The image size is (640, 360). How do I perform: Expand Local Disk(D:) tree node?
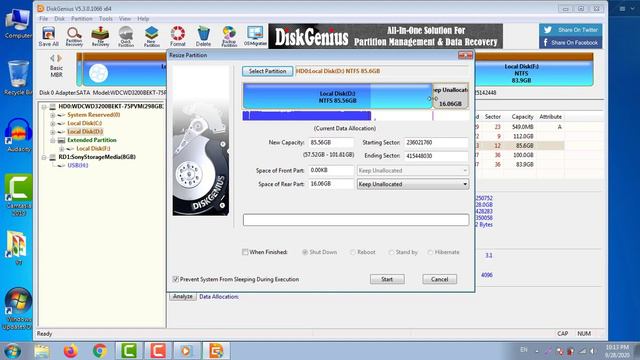click(53, 132)
